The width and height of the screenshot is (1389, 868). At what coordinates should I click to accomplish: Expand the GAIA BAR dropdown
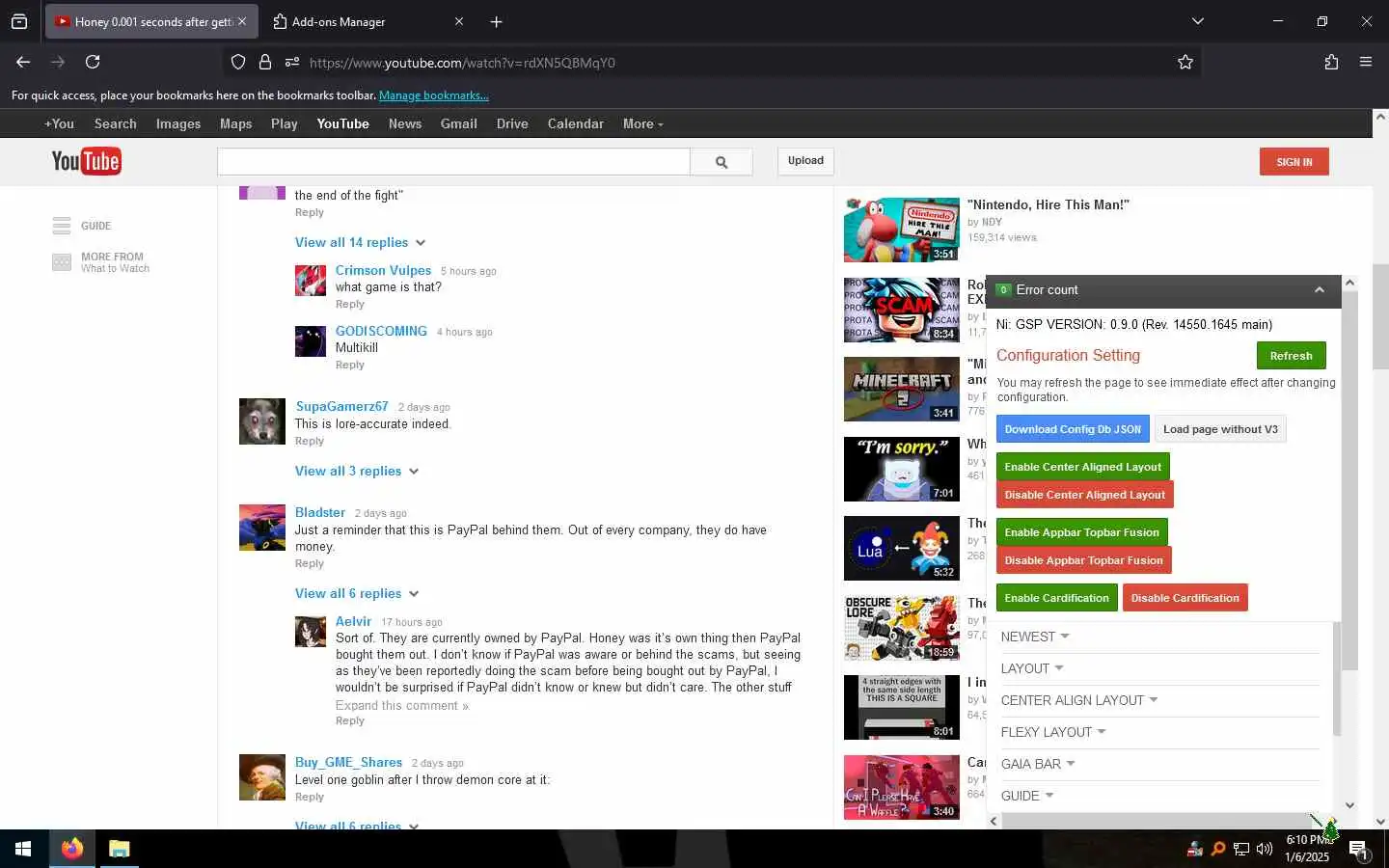coord(1038,764)
